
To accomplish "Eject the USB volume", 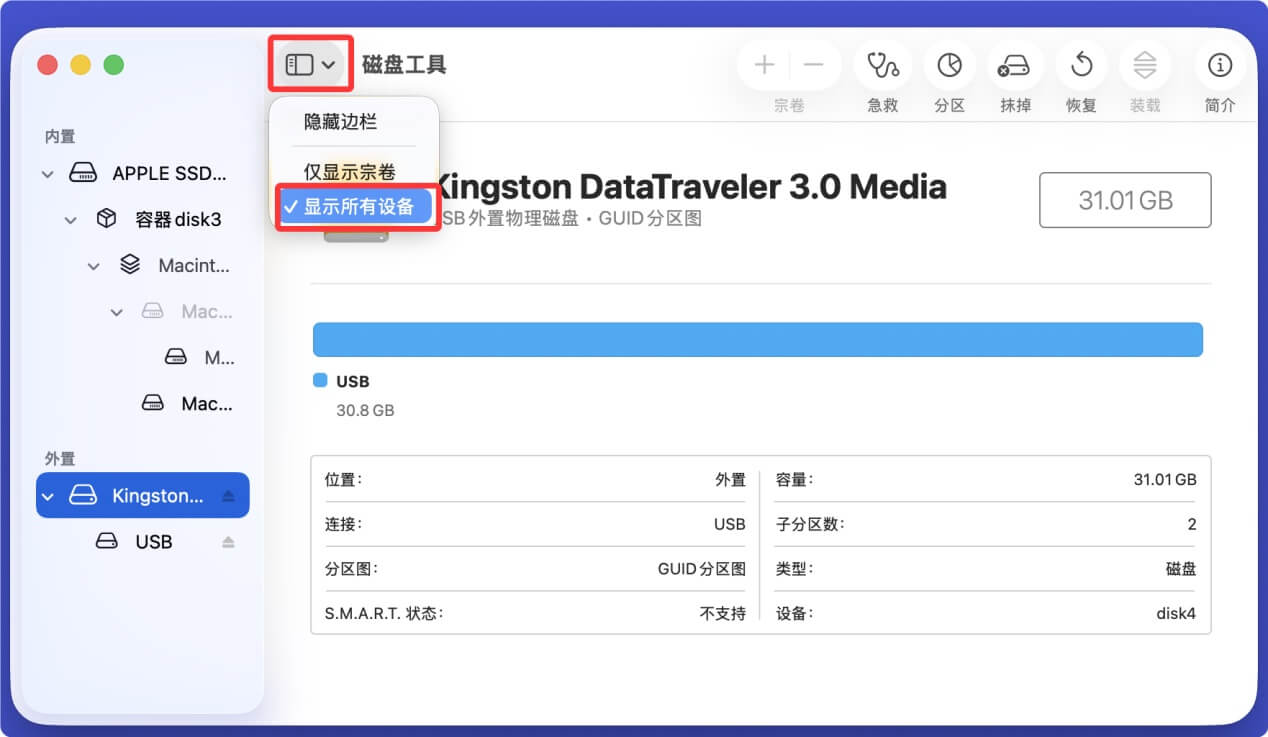I will pyautogui.click(x=228, y=542).
